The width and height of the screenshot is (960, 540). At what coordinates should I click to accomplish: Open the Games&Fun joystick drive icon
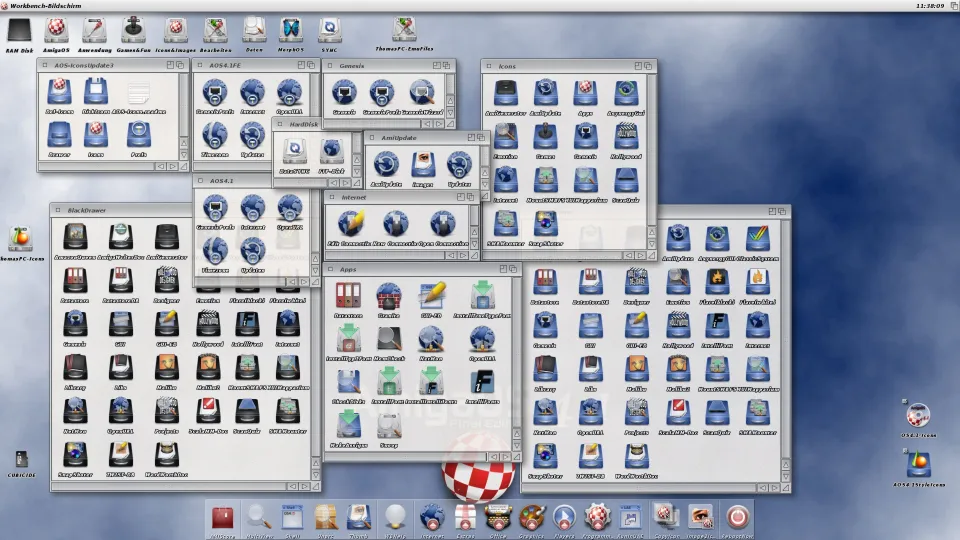[x=135, y=31]
